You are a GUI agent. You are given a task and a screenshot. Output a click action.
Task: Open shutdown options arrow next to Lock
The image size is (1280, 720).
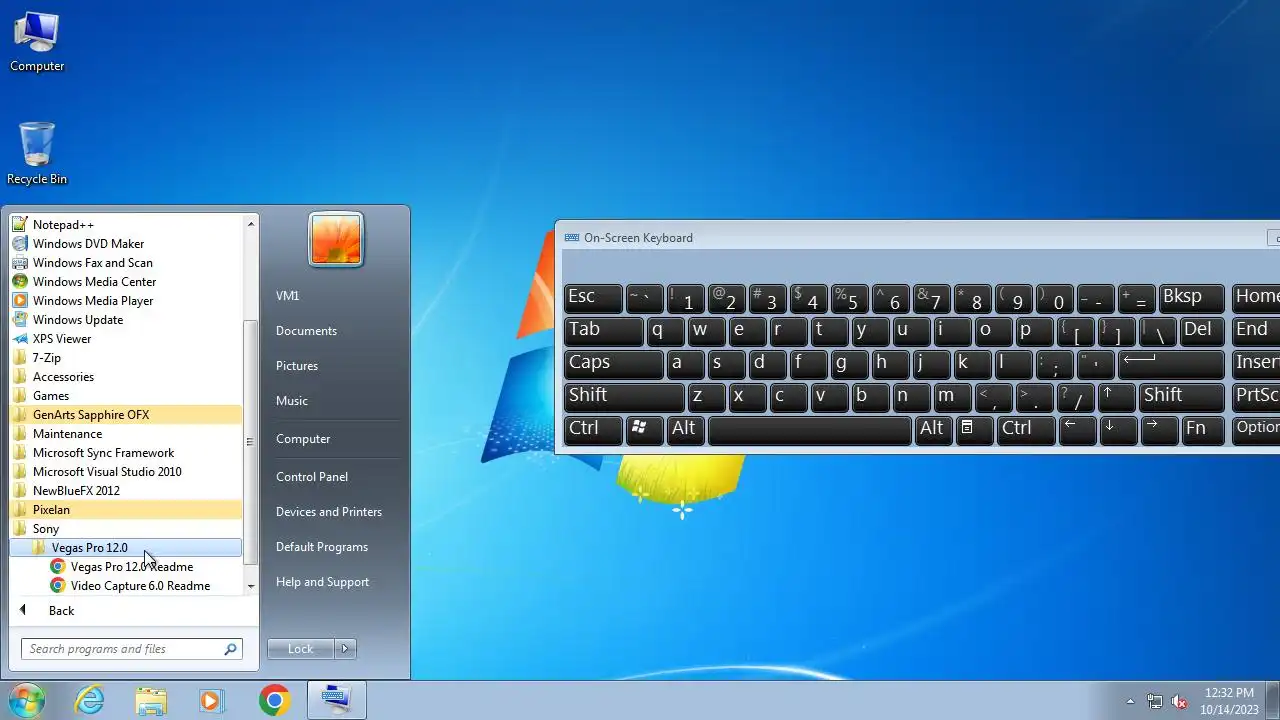click(x=345, y=649)
